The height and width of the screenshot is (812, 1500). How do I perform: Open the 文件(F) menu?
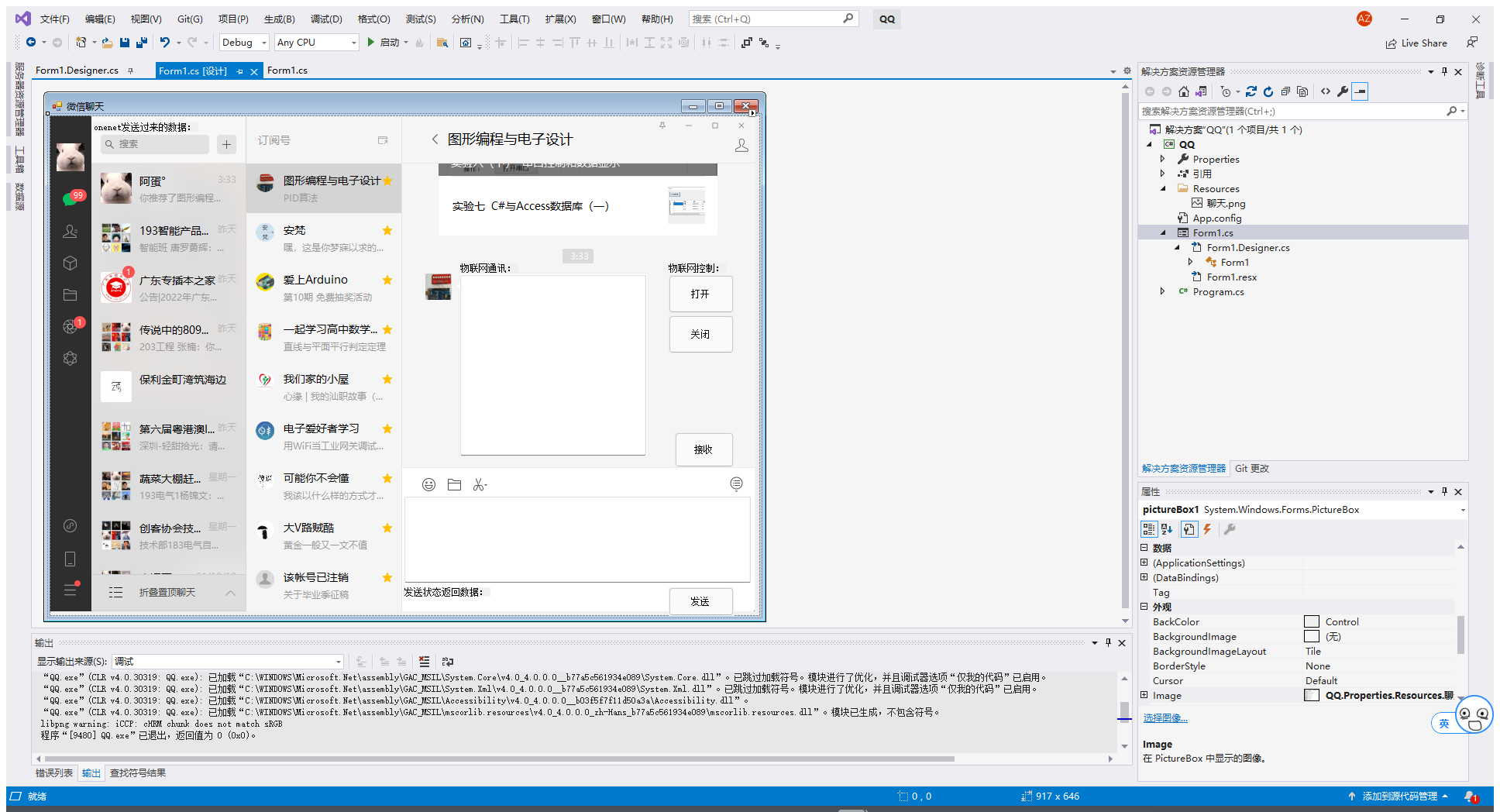[54, 19]
